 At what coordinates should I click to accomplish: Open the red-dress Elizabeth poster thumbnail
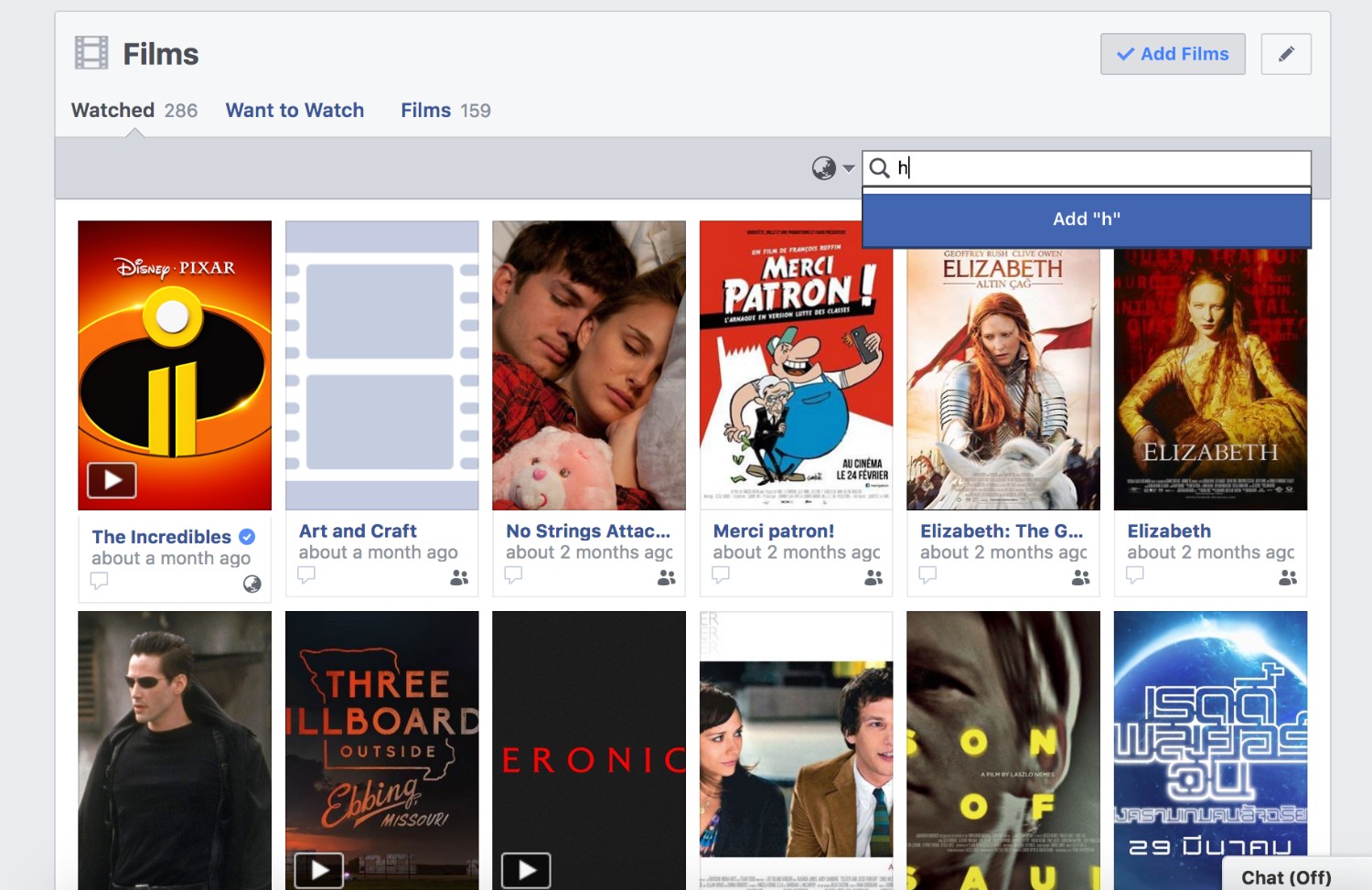click(1210, 379)
